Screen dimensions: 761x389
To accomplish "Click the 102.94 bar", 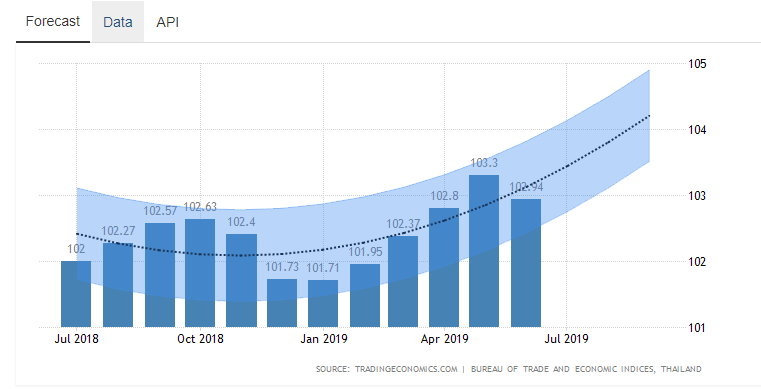I will [x=526, y=263].
